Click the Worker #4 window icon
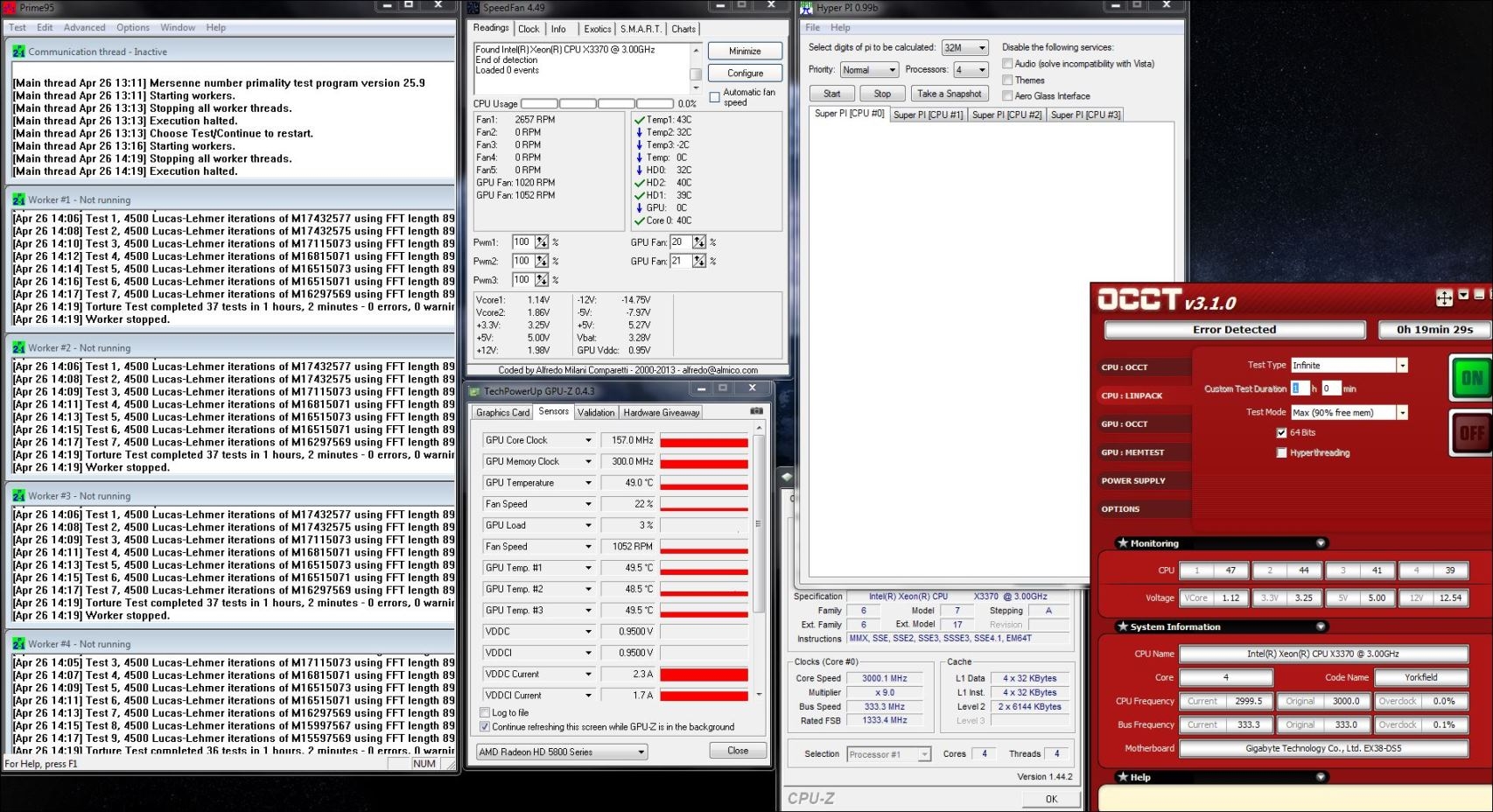This screenshot has width=1493, height=812. tap(18, 643)
